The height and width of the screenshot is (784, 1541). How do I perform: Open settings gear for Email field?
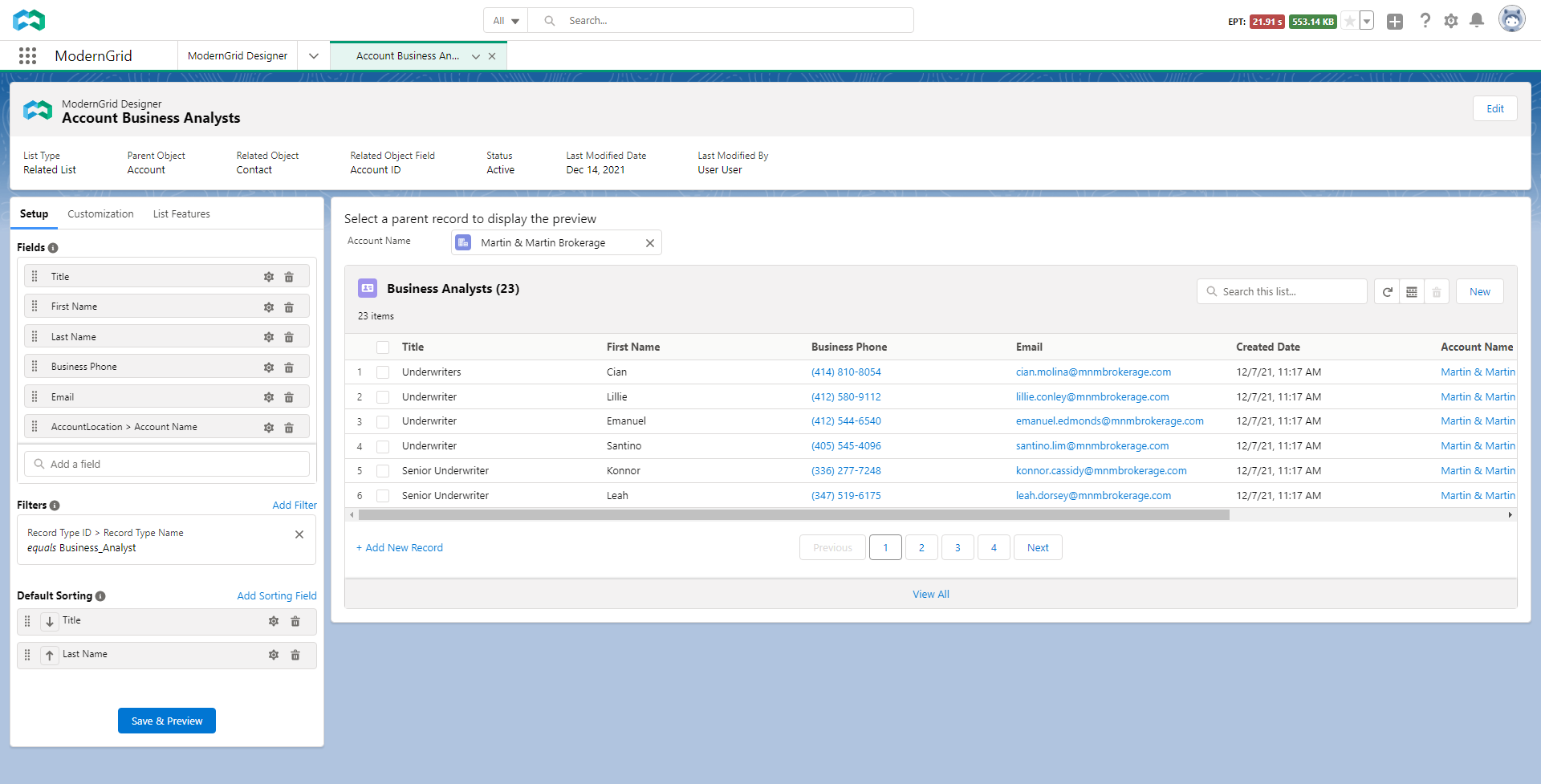point(269,397)
